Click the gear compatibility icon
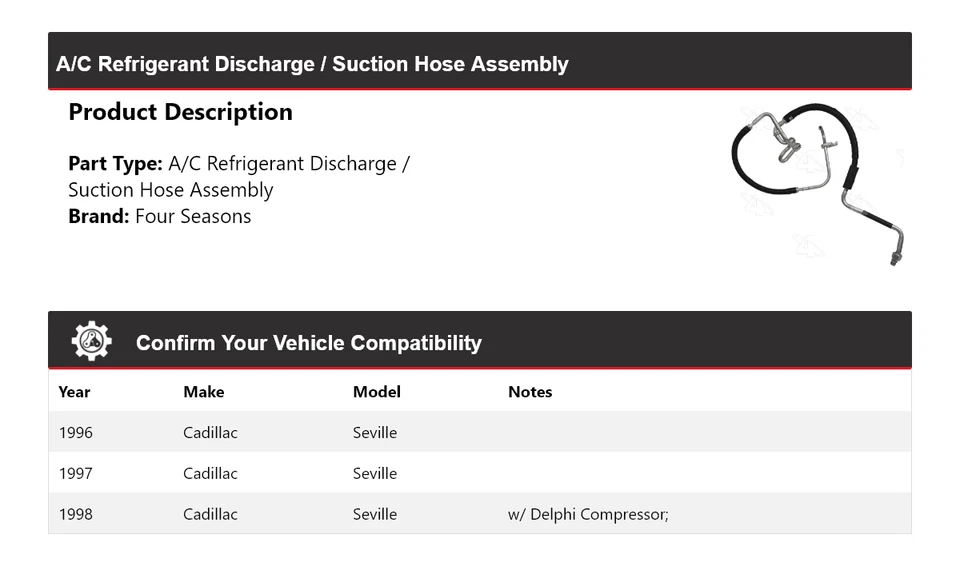960x566 pixels. coord(91,342)
